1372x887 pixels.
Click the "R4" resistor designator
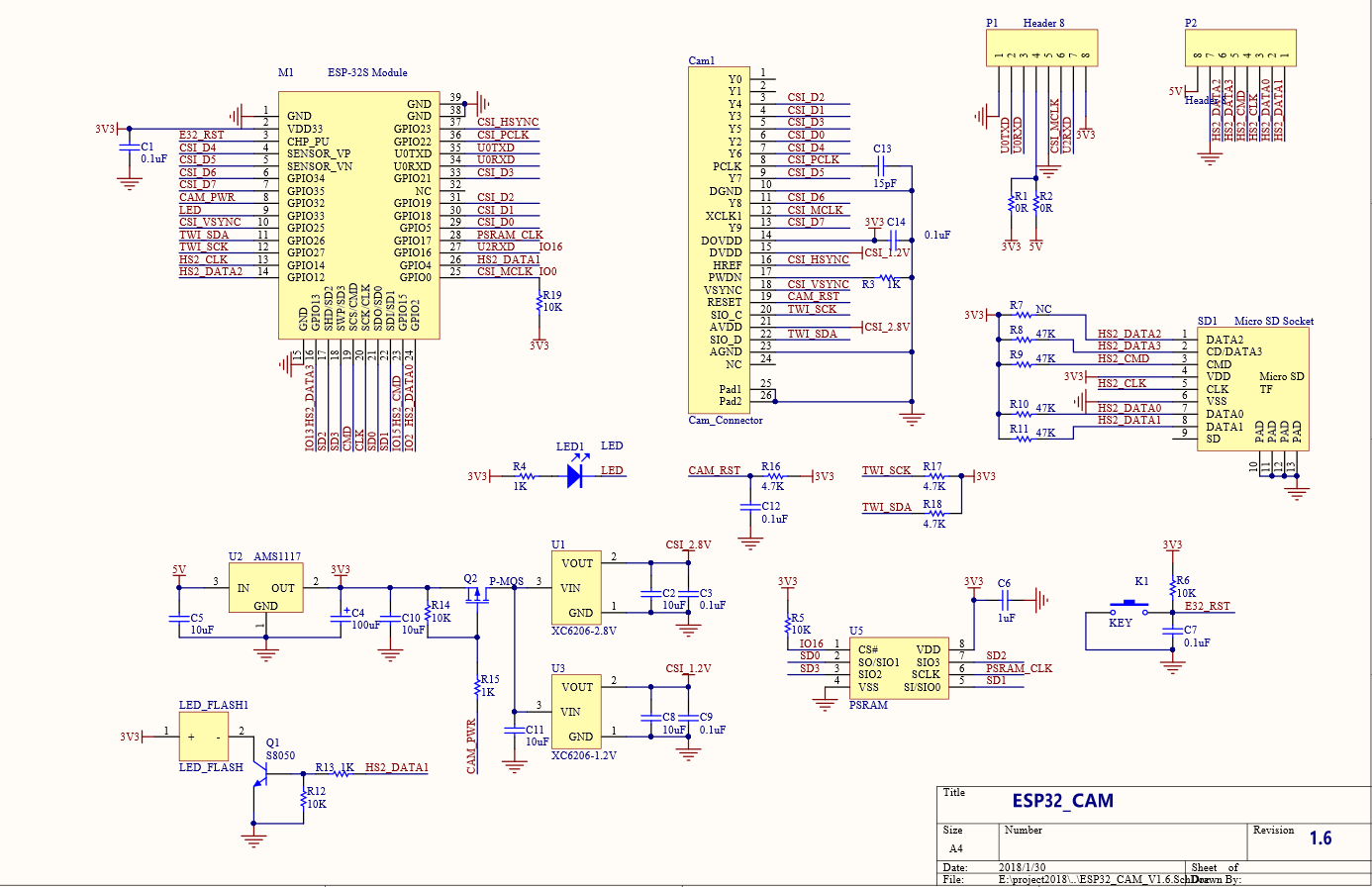coord(520,466)
